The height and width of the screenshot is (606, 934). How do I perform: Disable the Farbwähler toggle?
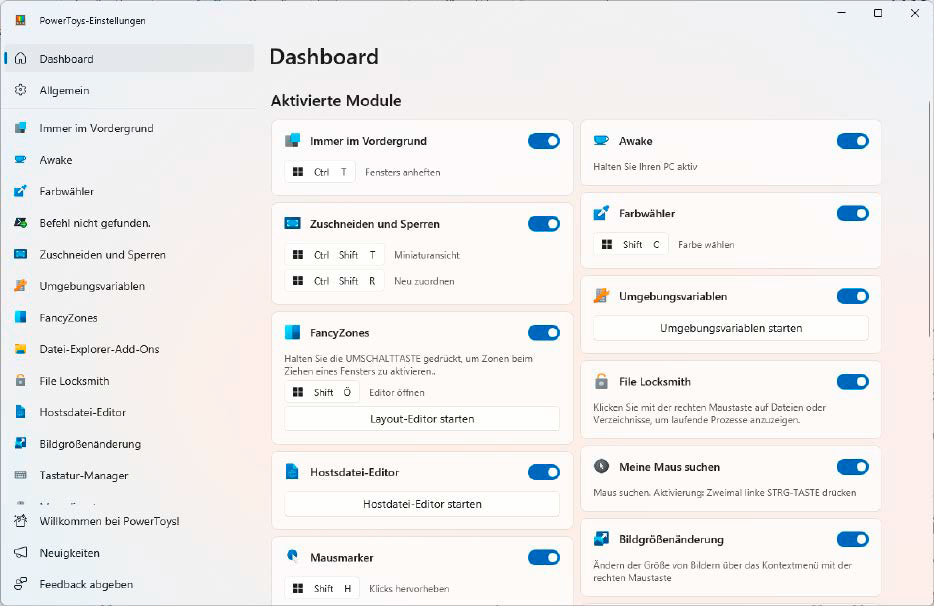[853, 213]
